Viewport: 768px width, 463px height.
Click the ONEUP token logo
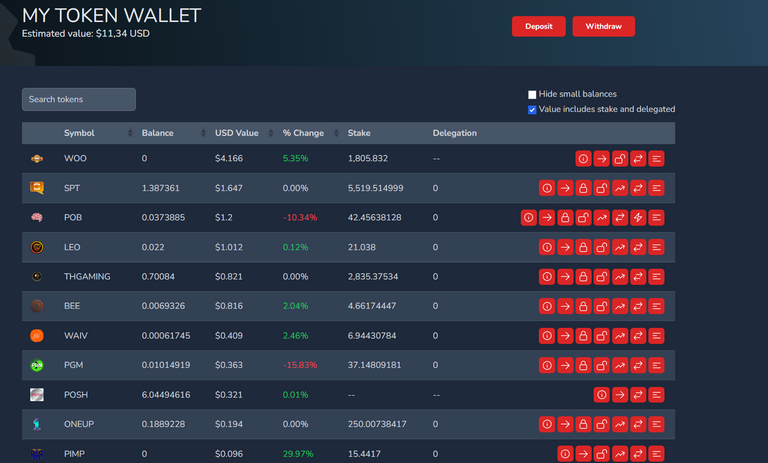pyautogui.click(x=37, y=424)
